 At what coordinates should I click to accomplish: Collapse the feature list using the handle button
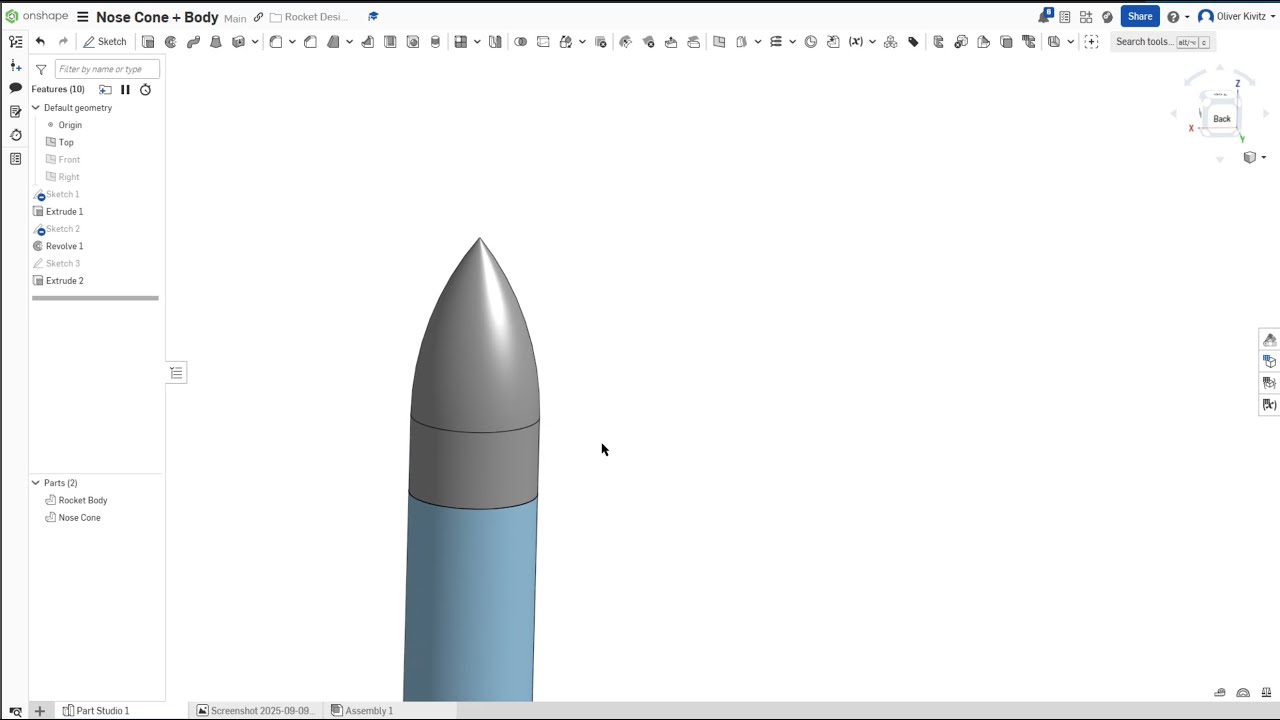coord(176,373)
